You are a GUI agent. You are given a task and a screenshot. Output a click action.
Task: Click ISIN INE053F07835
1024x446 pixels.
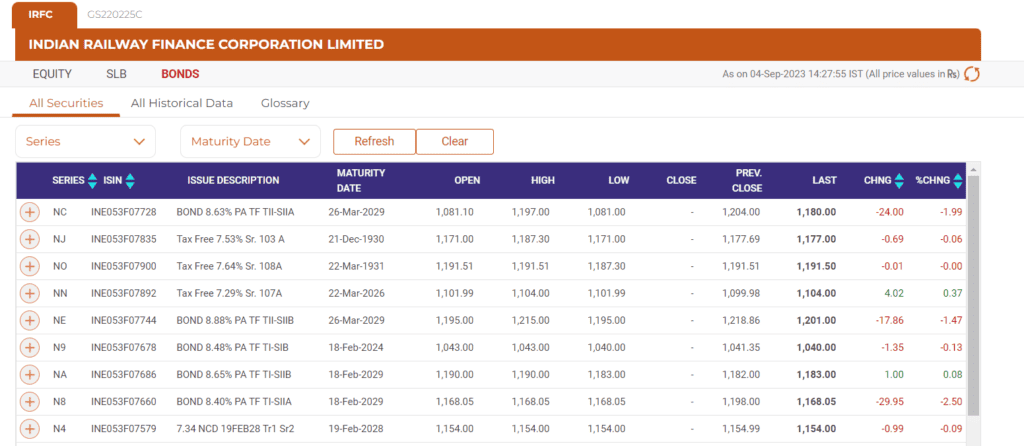[x=124, y=240]
